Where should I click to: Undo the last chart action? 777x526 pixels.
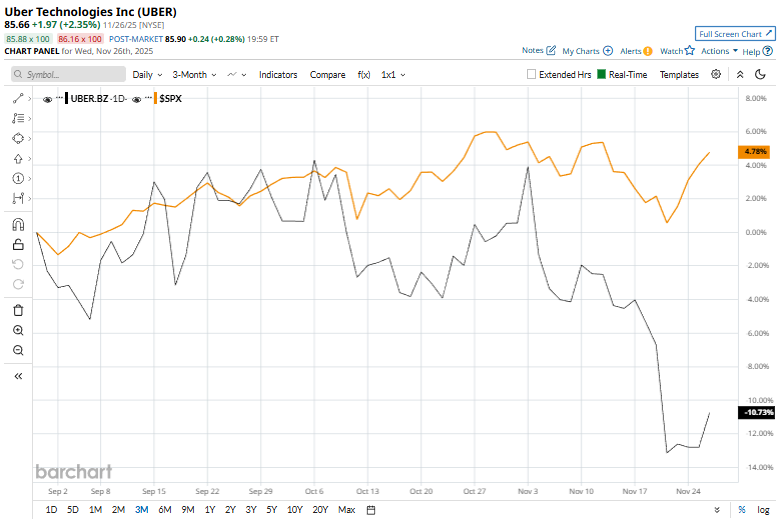click(18, 264)
